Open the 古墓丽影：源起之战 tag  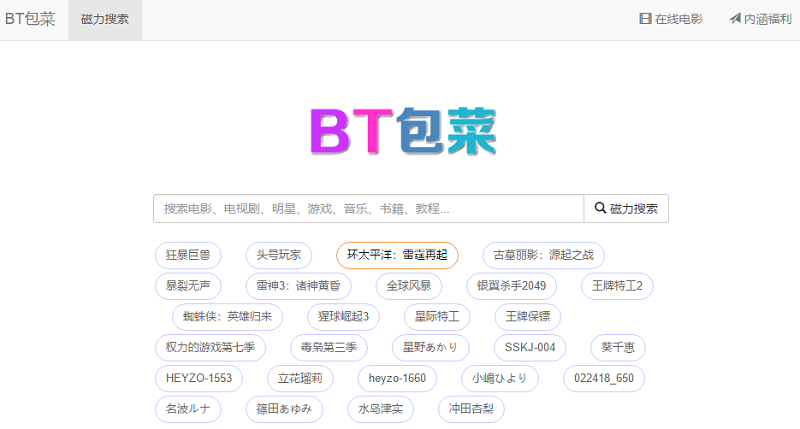coord(543,255)
